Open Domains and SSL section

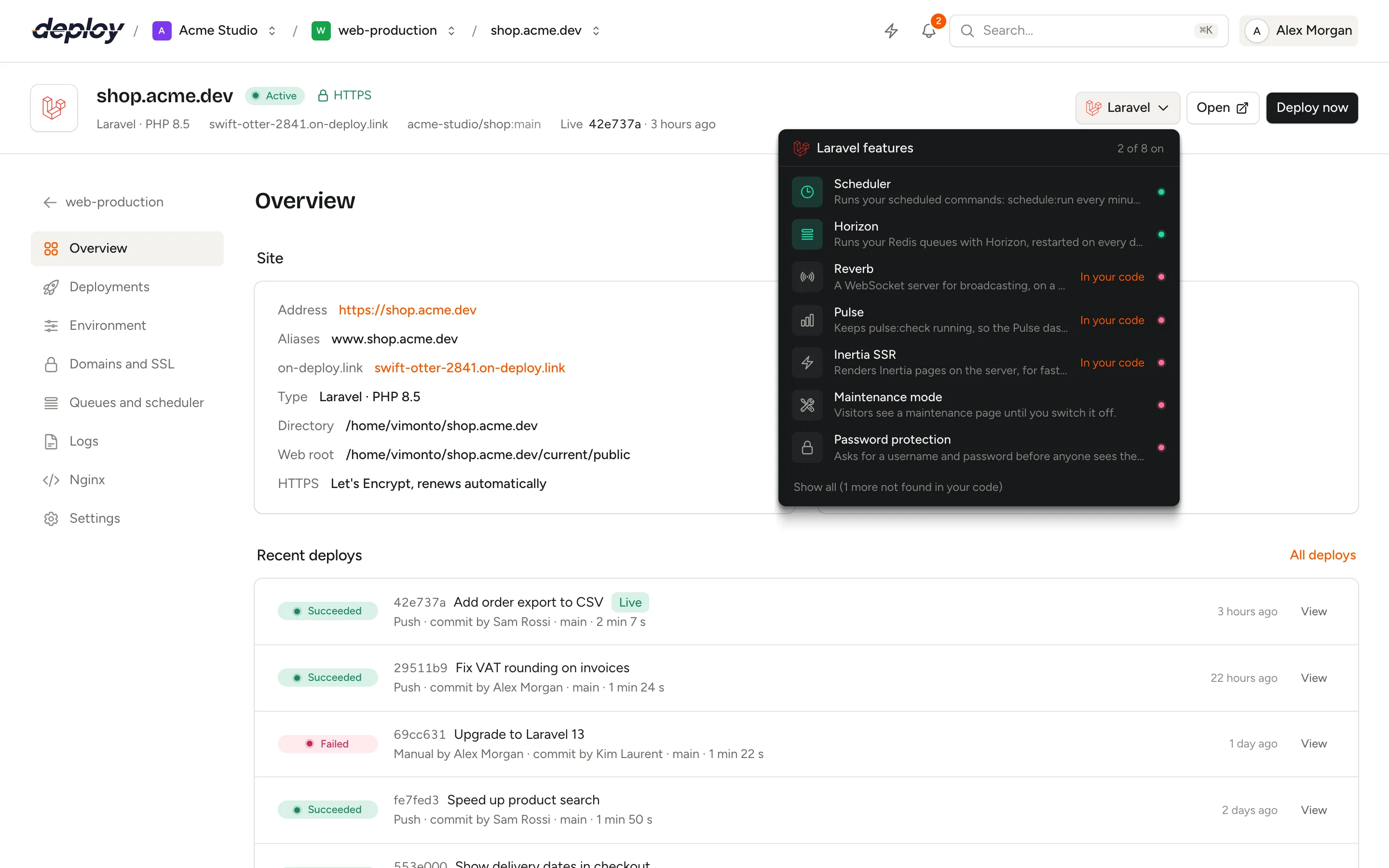pyautogui.click(x=127, y=364)
